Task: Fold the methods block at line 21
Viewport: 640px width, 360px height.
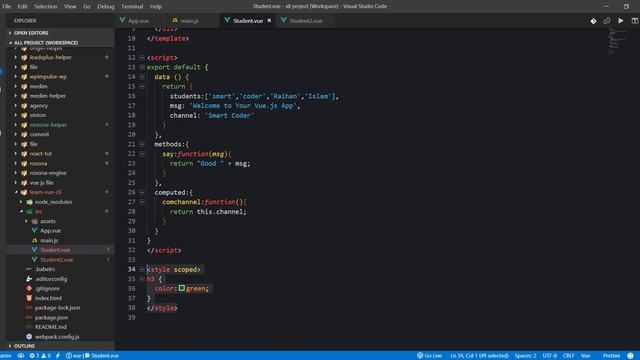Action: click(142, 144)
